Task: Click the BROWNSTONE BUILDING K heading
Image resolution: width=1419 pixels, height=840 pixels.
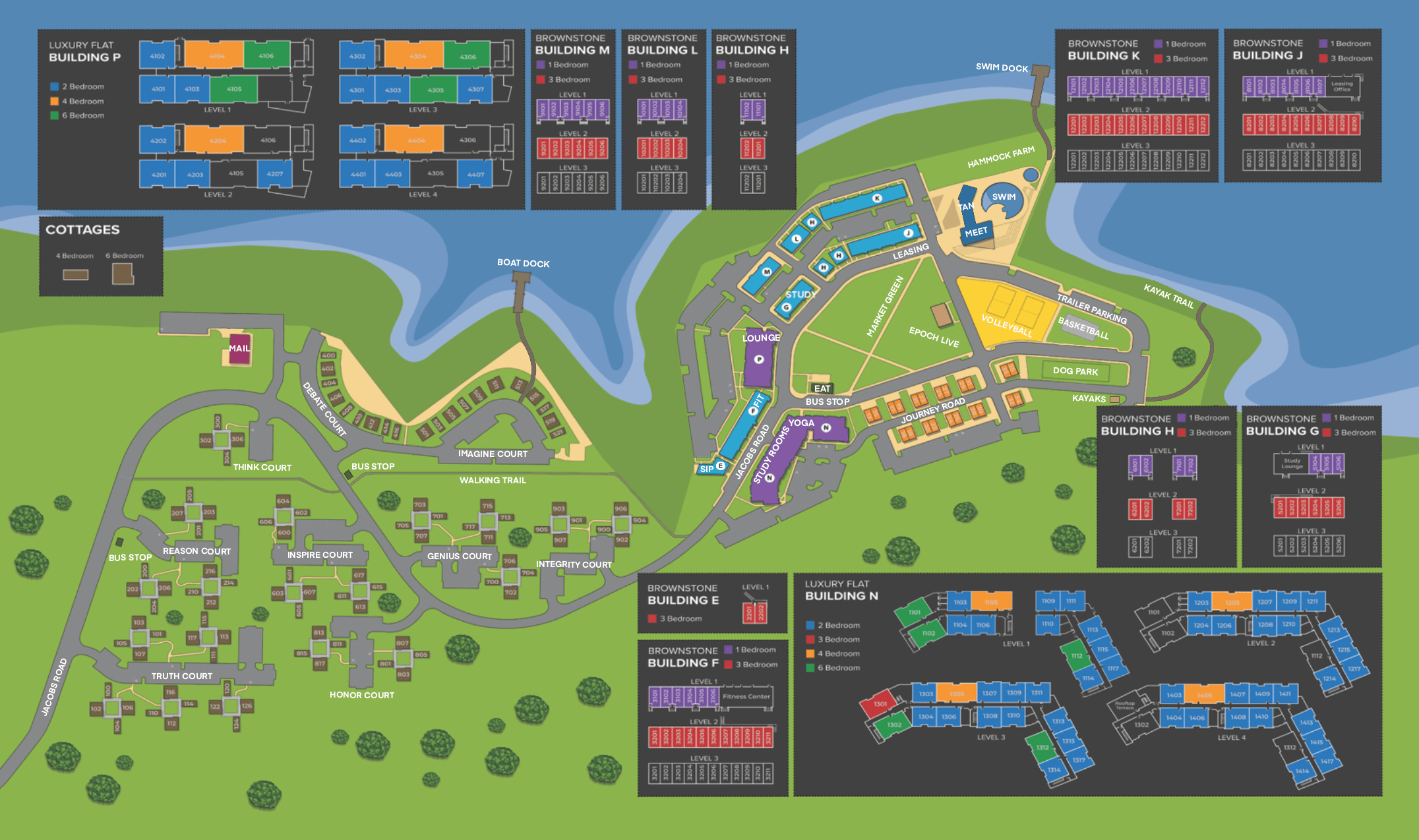Action: click(x=1104, y=49)
